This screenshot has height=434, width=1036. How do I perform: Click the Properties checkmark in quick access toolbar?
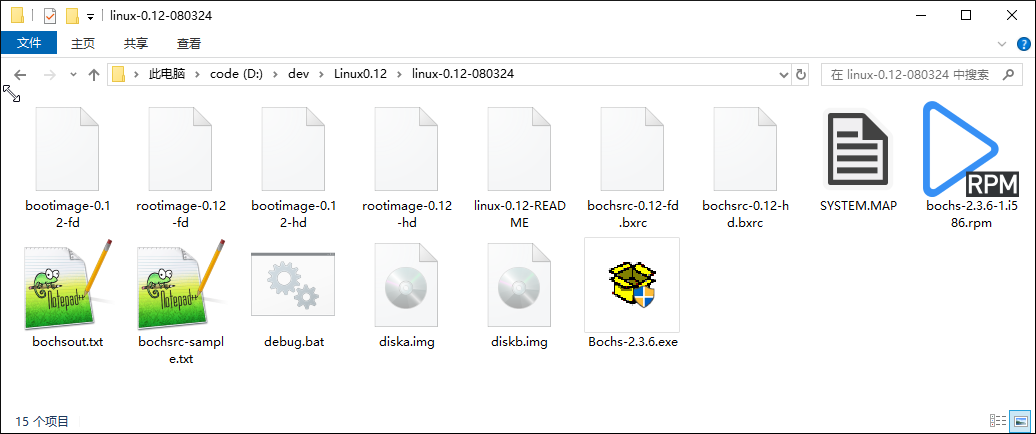click(x=49, y=16)
